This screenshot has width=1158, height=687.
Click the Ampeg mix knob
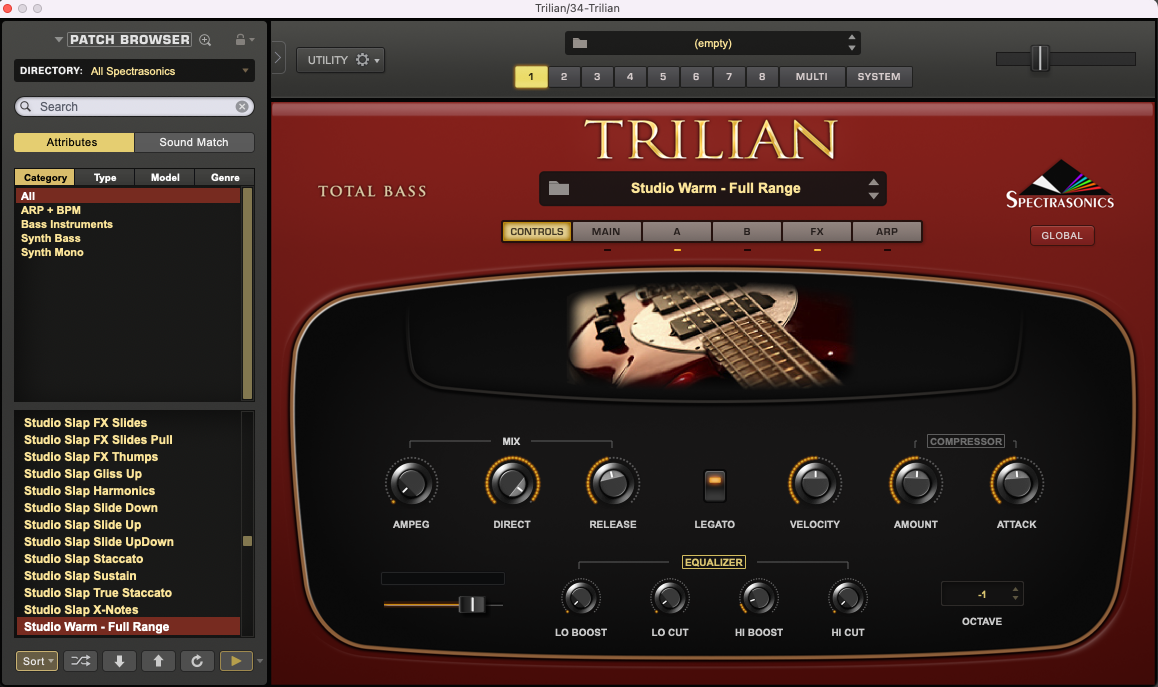click(x=411, y=484)
